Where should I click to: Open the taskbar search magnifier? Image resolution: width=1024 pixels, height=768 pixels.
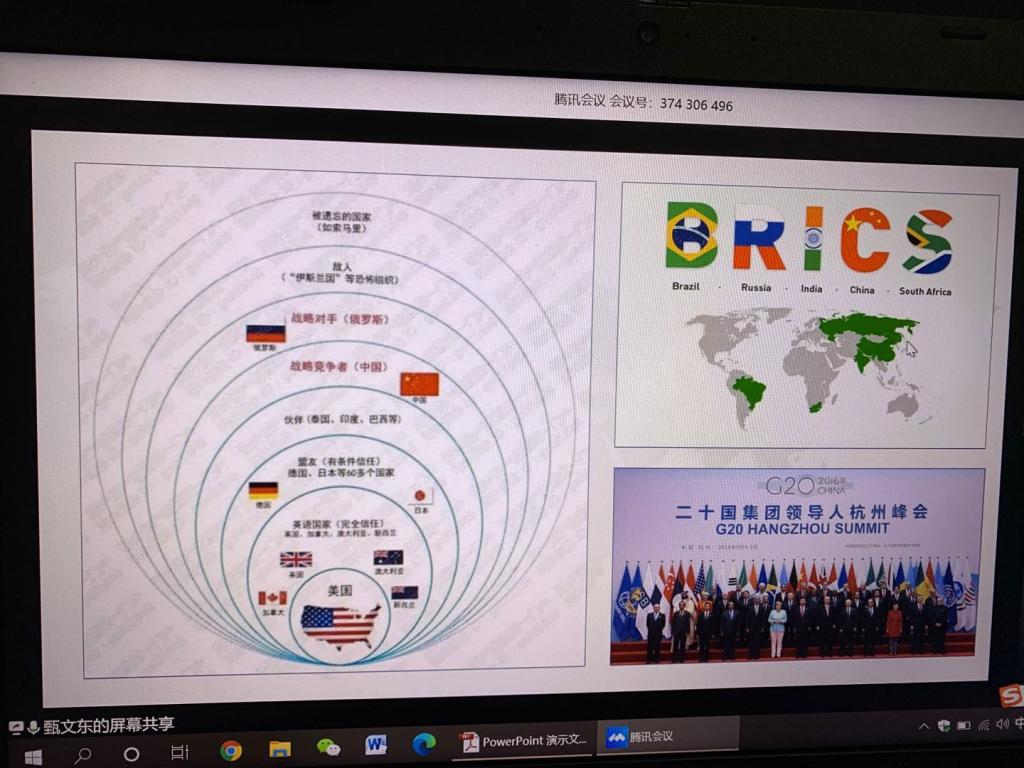[83, 755]
